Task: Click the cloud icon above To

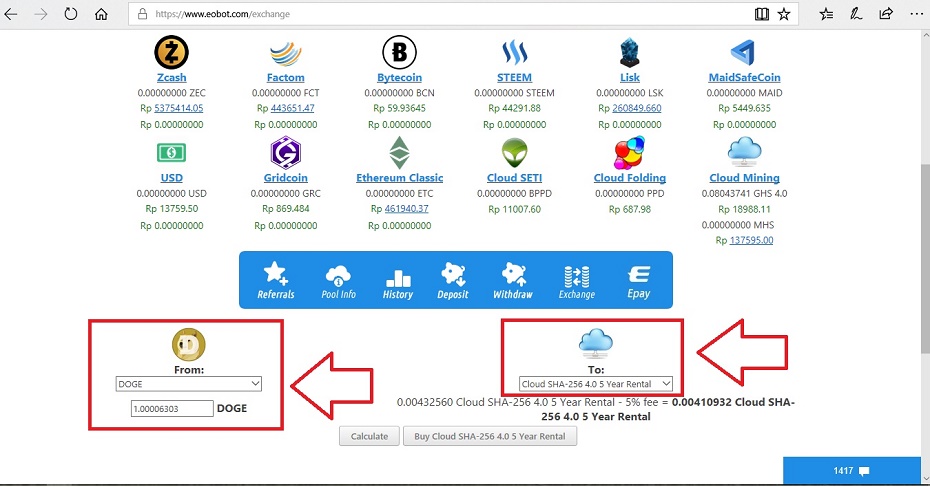Action: point(595,343)
